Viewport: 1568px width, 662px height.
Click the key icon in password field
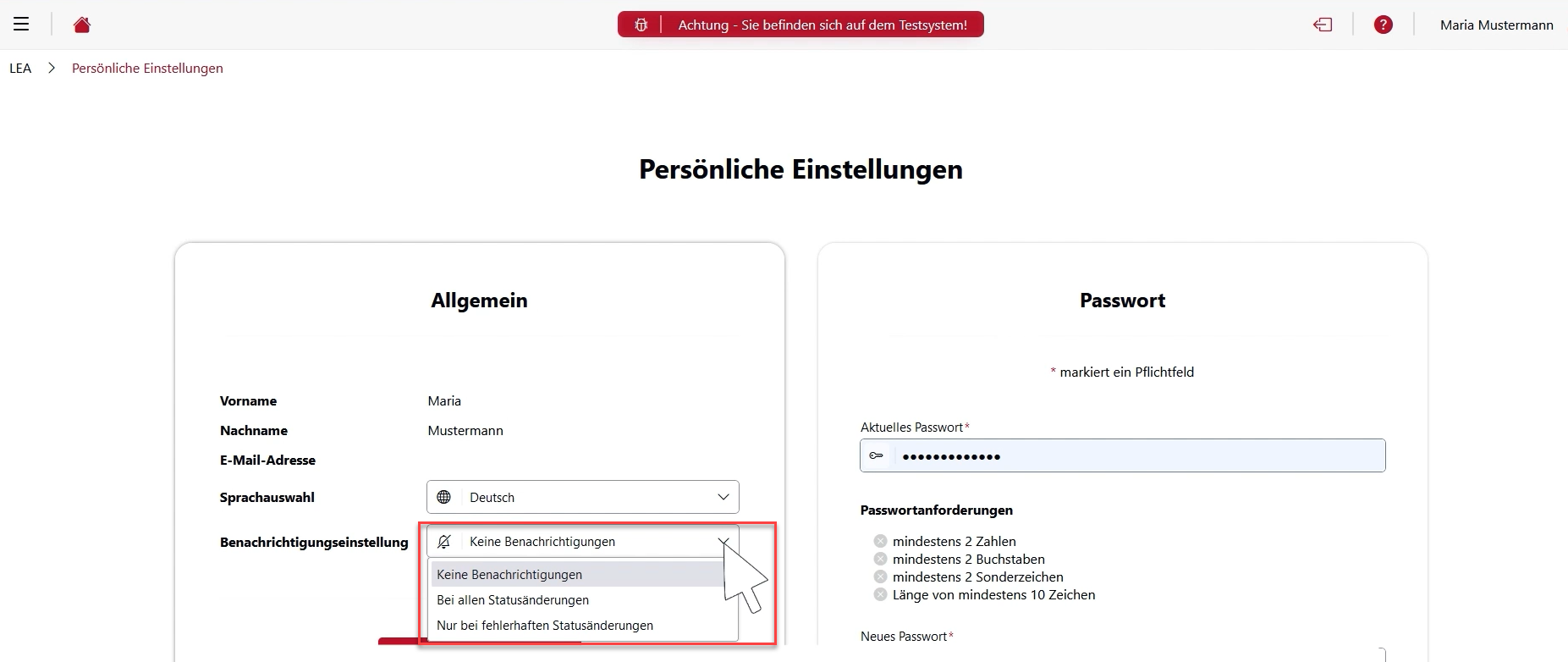coord(877,455)
